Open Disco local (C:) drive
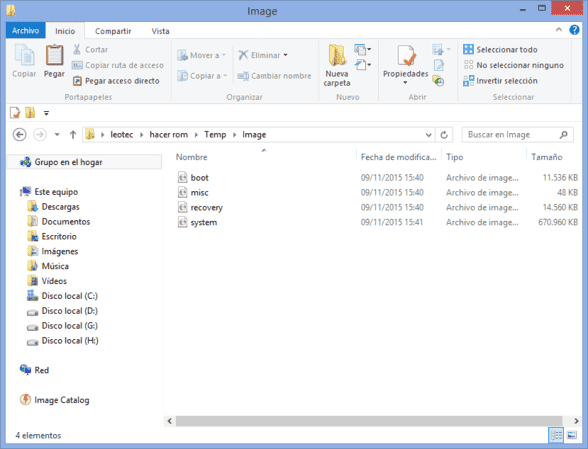 pos(62,296)
